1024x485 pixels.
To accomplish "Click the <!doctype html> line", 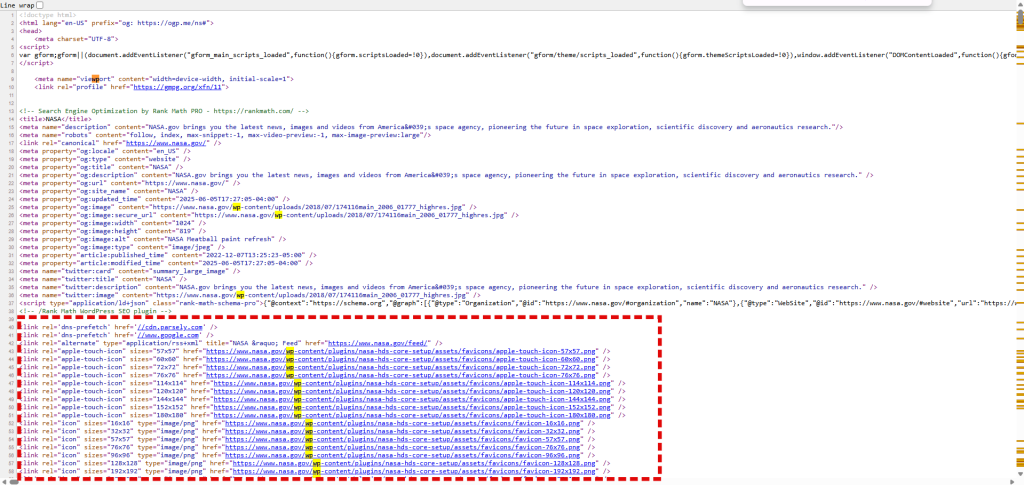I will click(48, 14).
